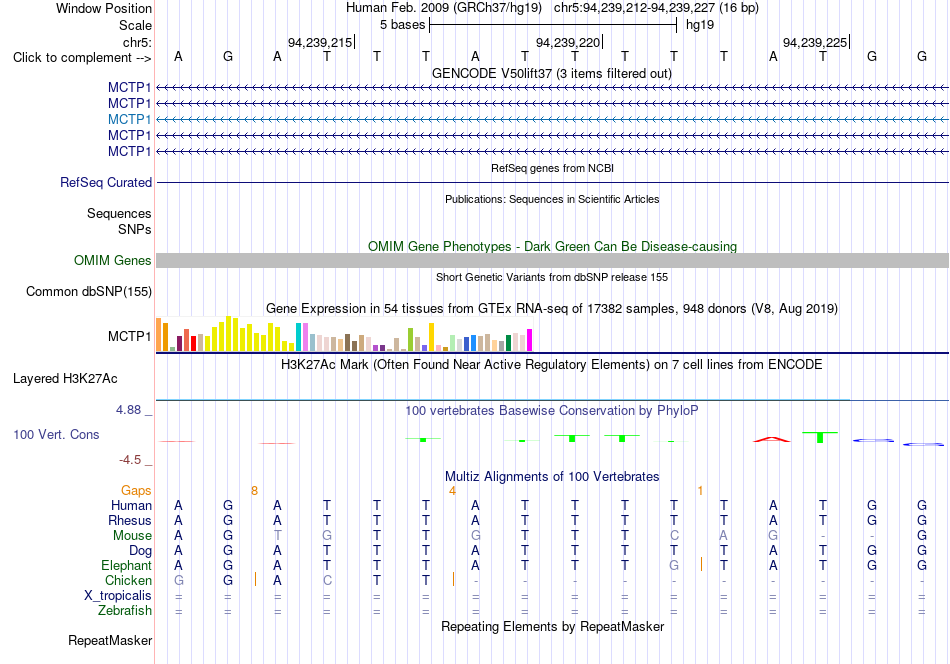Viewport: 950px width, 664px height.
Task: Click the orange gap count 1
Action: (700, 490)
